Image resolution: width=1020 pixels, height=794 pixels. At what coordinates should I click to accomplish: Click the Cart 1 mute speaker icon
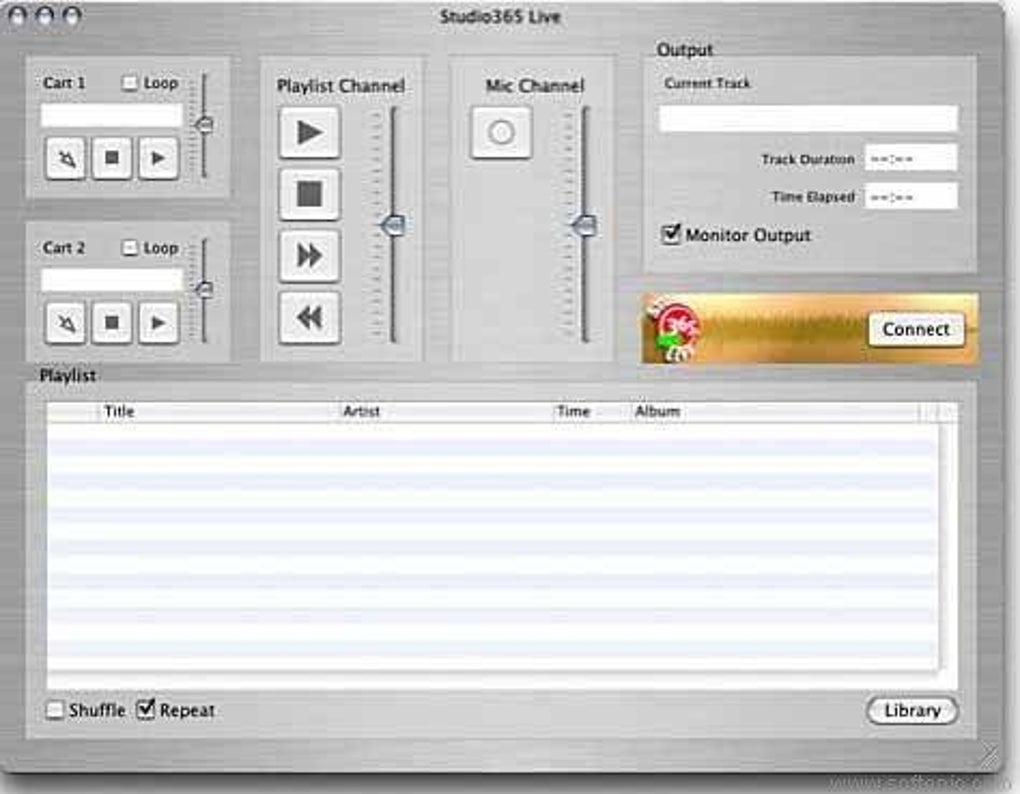point(66,158)
